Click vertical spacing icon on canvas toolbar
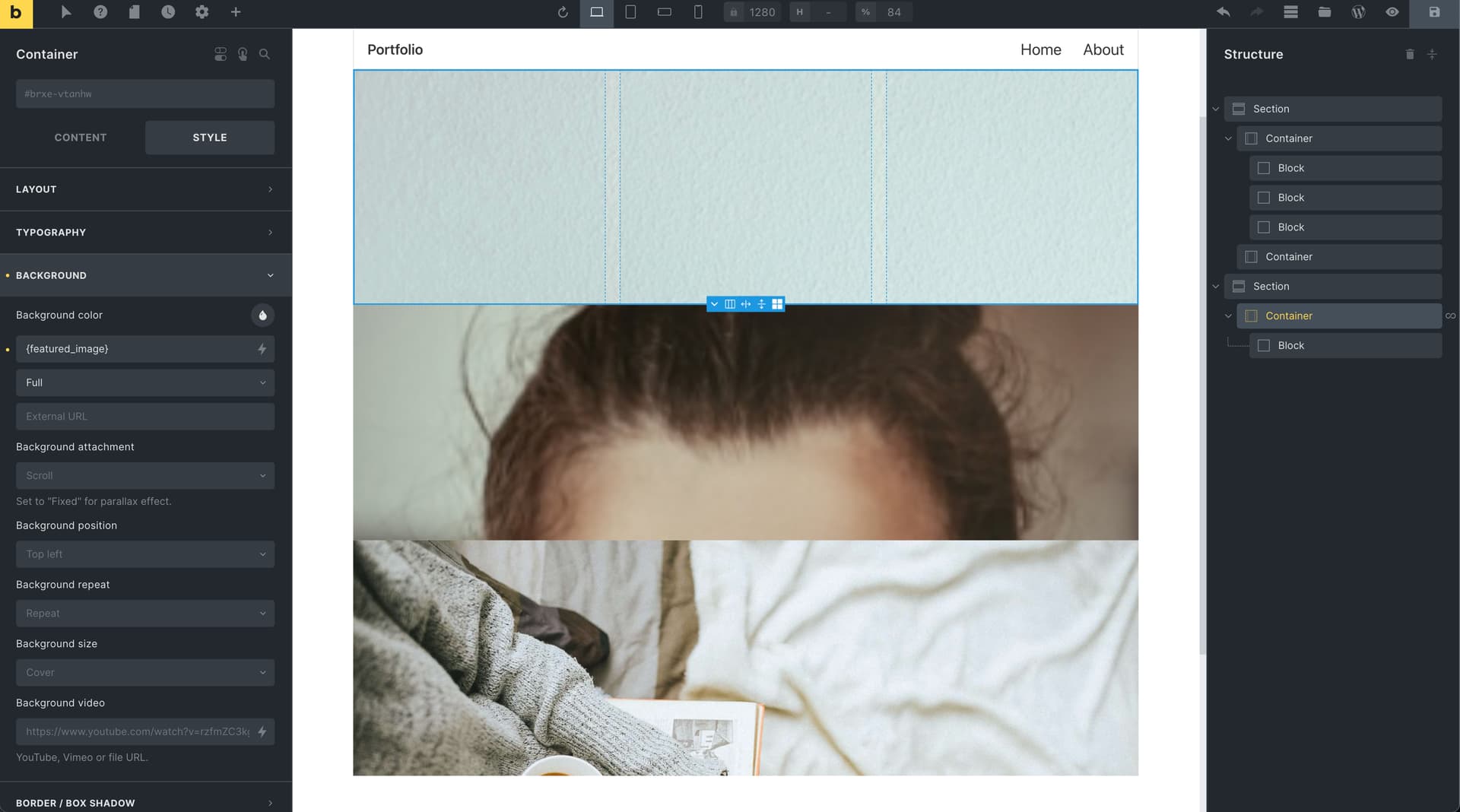This screenshot has height=812, width=1460. [761, 304]
